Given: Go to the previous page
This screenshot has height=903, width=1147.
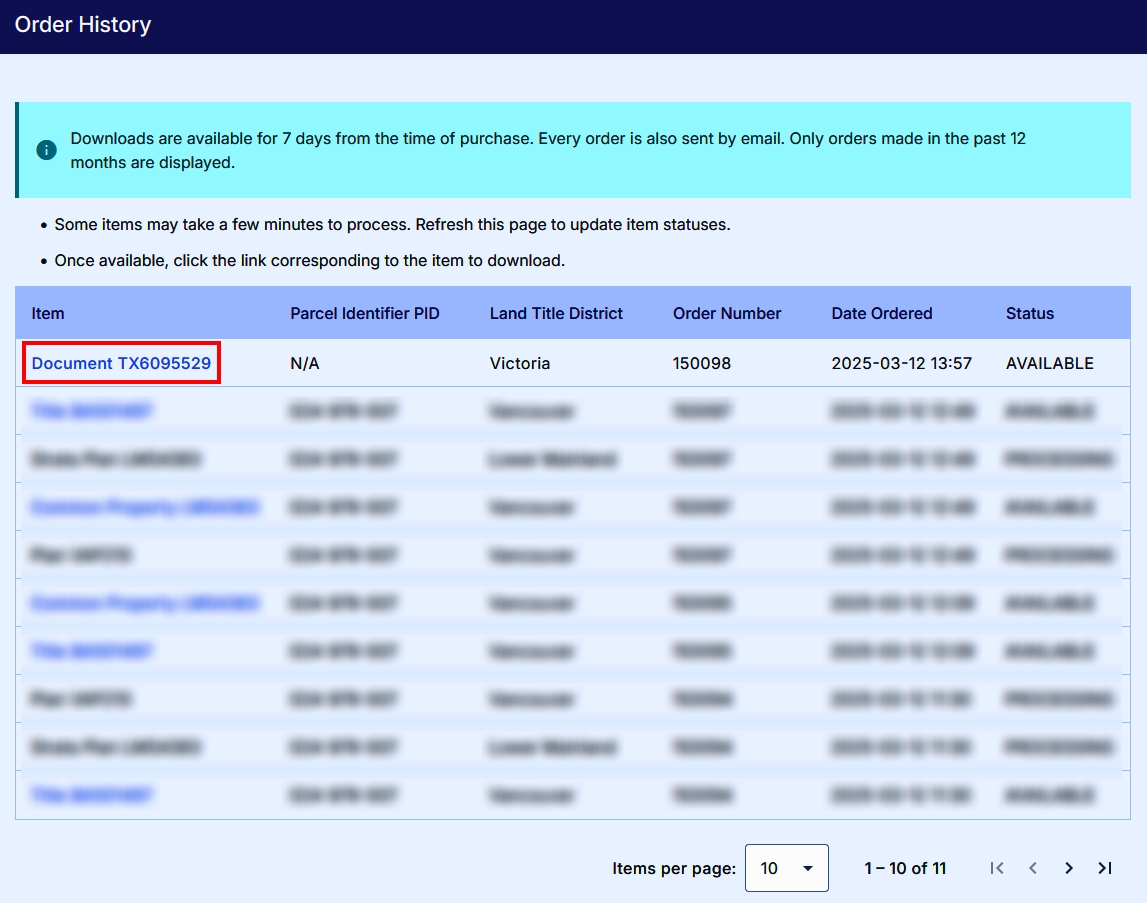Looking at the screenshot, I should (x=1033, y=868).
